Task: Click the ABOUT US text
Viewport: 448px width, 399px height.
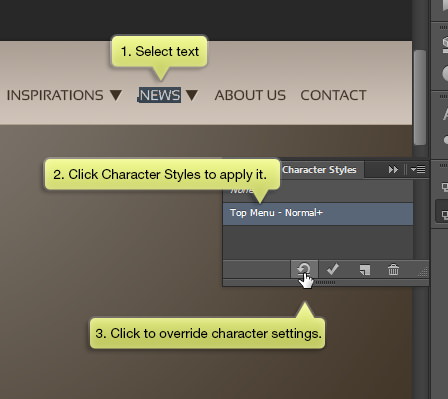Action: [x=250, y=95]
